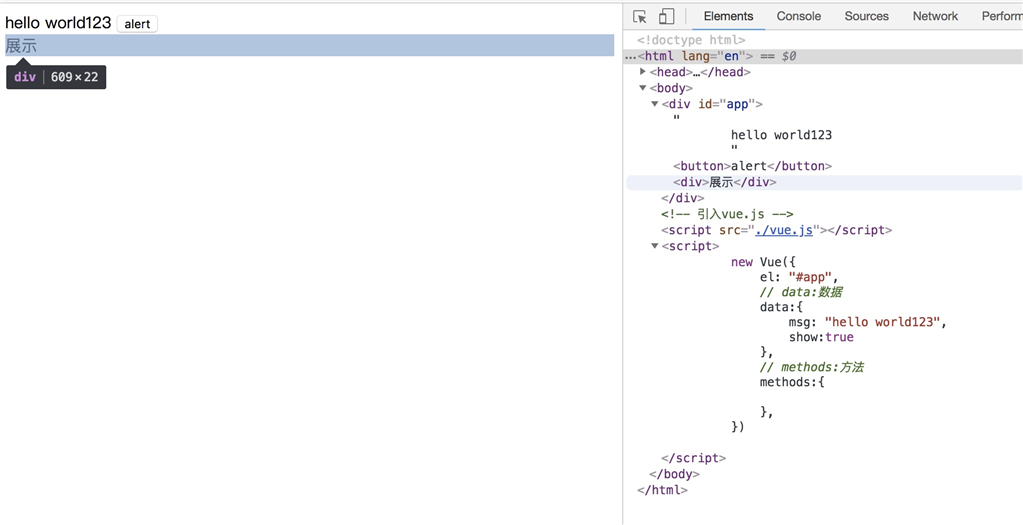Click the closing </div> row of app
This screenshot has width=1023, height=525.
coord(682,198)
